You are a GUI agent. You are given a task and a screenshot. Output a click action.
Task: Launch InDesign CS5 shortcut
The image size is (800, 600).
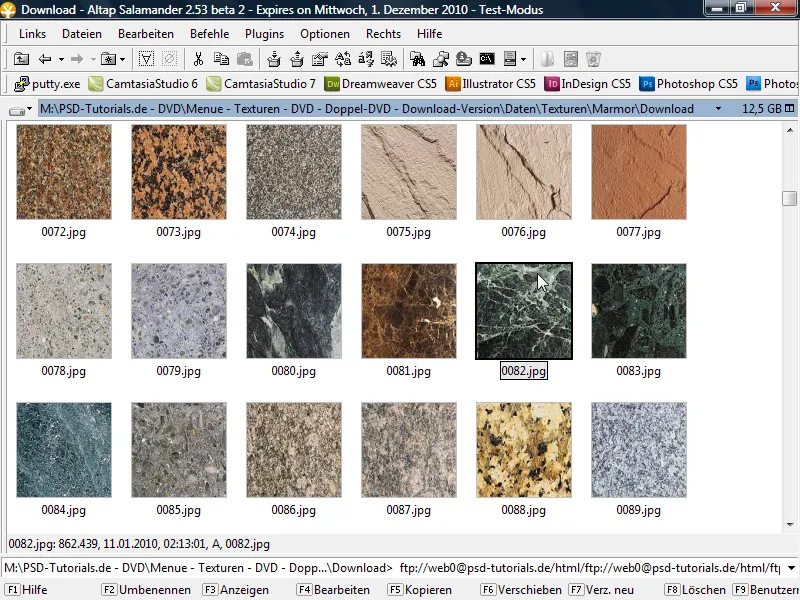click(x=587, y=84)
